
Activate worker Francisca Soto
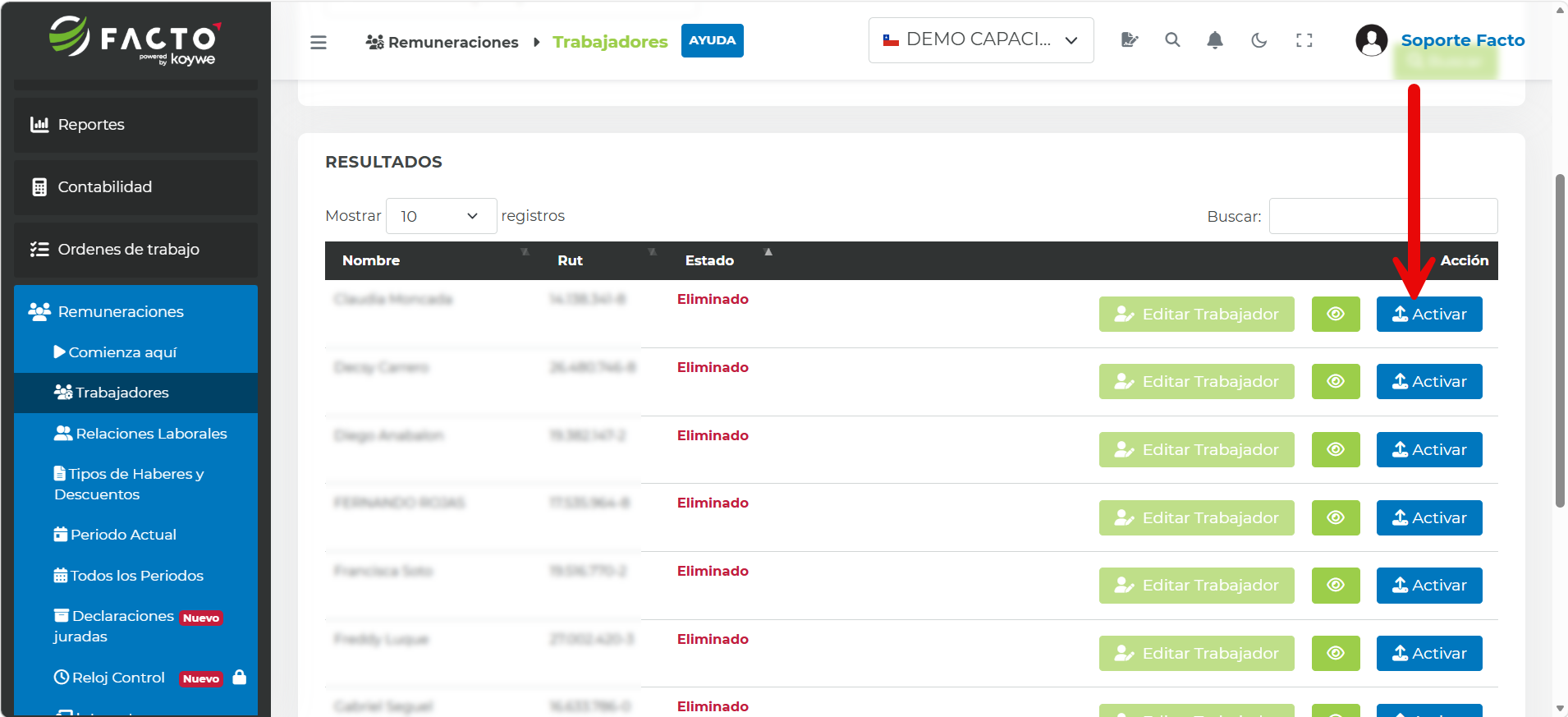(x=1429, y=585)
